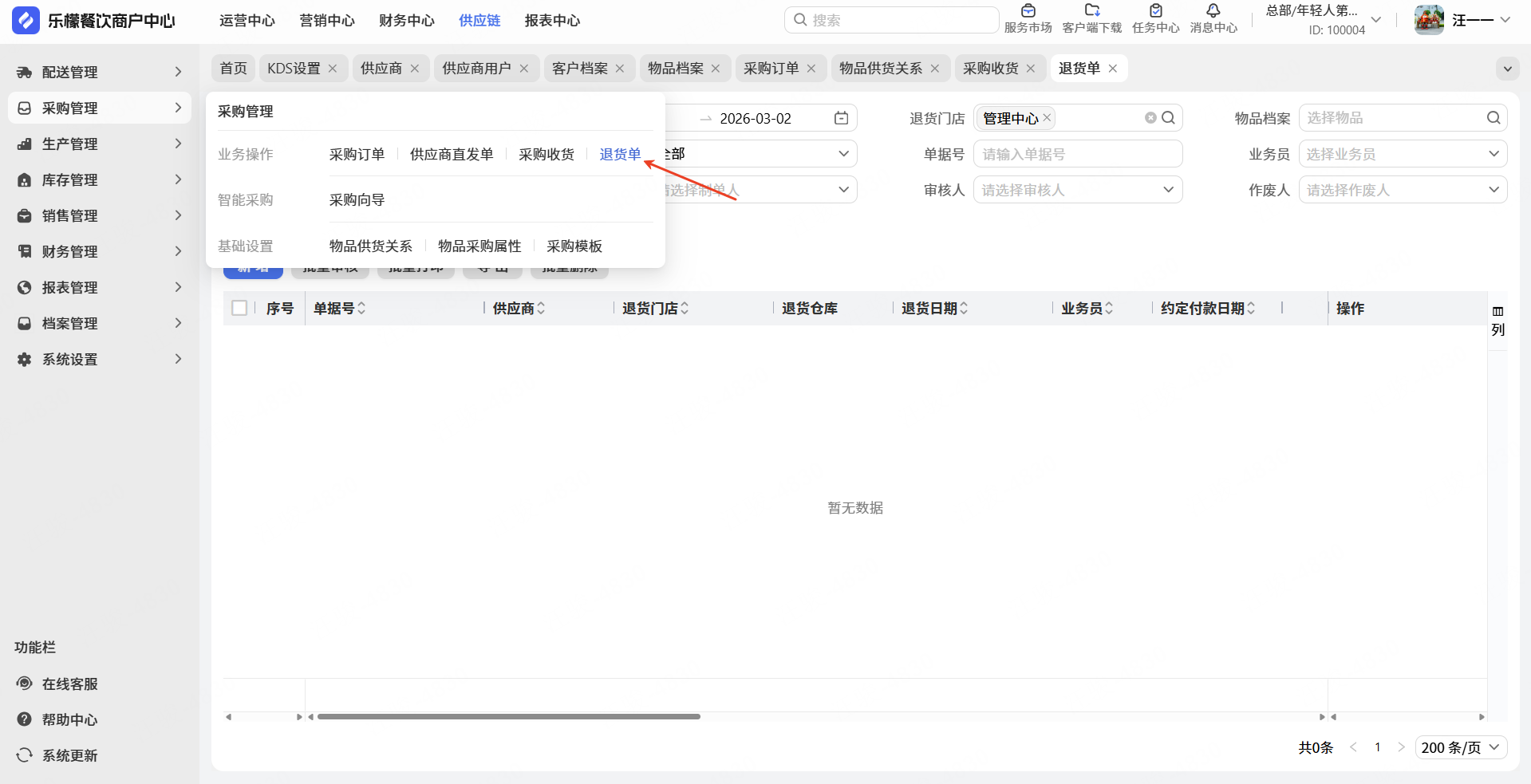
Task: Click the 单据号 input field
Action: coord(1078,154)
